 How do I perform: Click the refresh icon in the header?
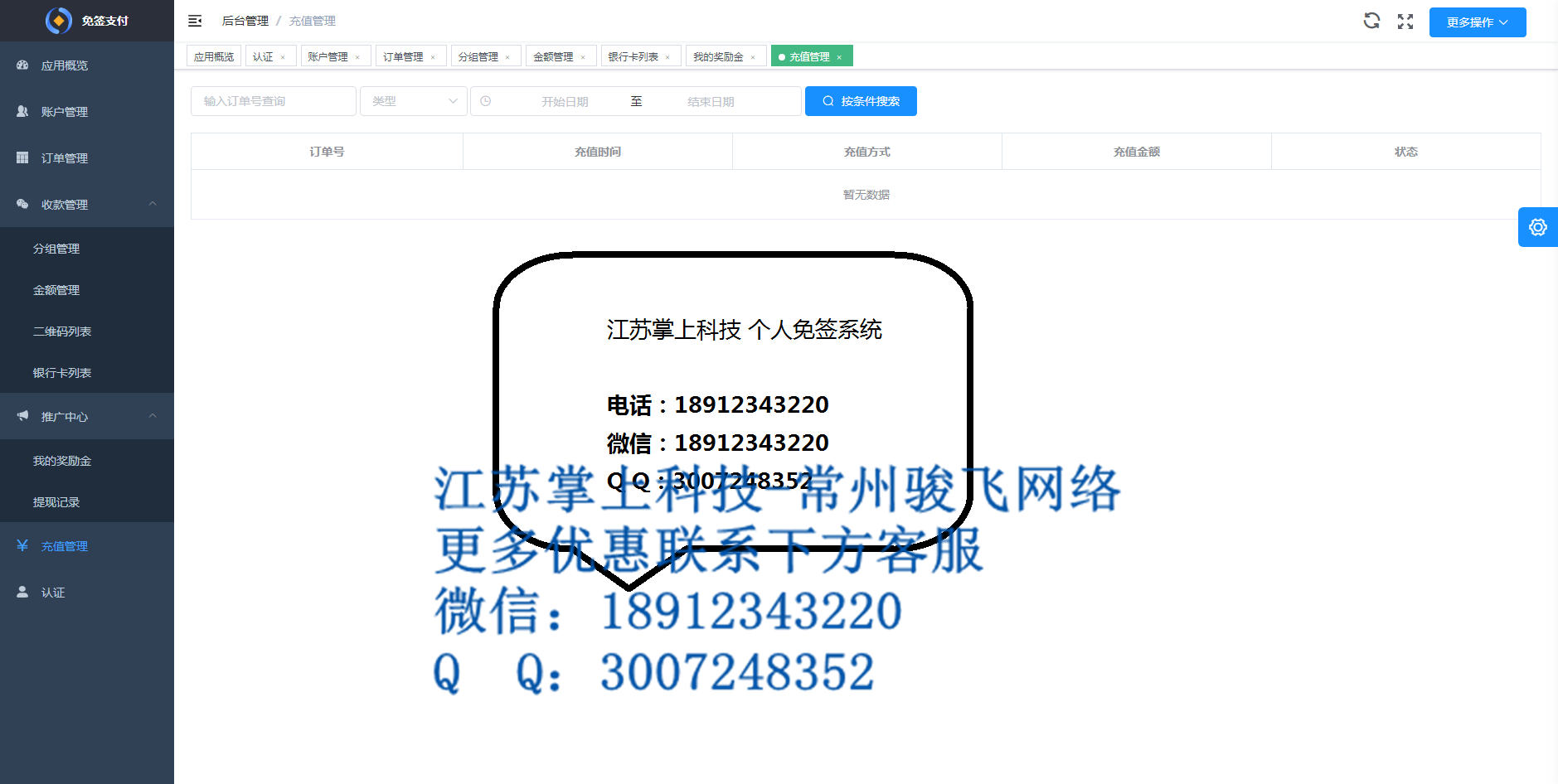[1371, 21]
